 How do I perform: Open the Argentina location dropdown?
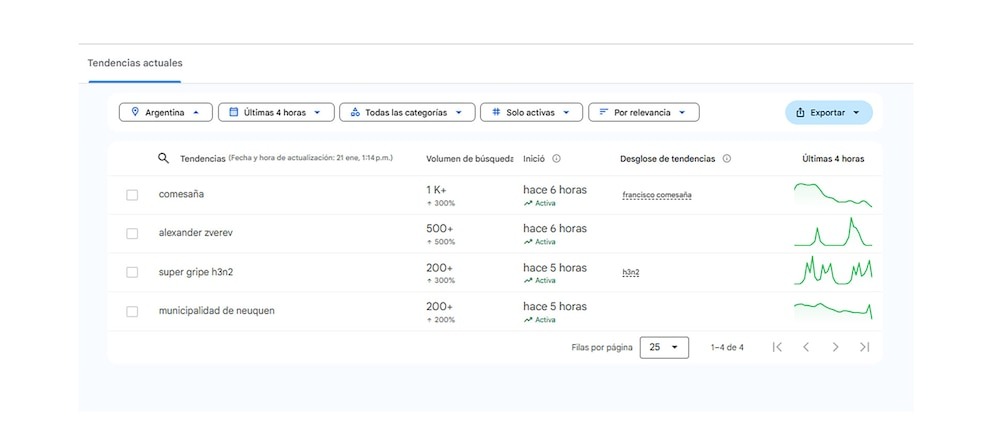[165, 112]
